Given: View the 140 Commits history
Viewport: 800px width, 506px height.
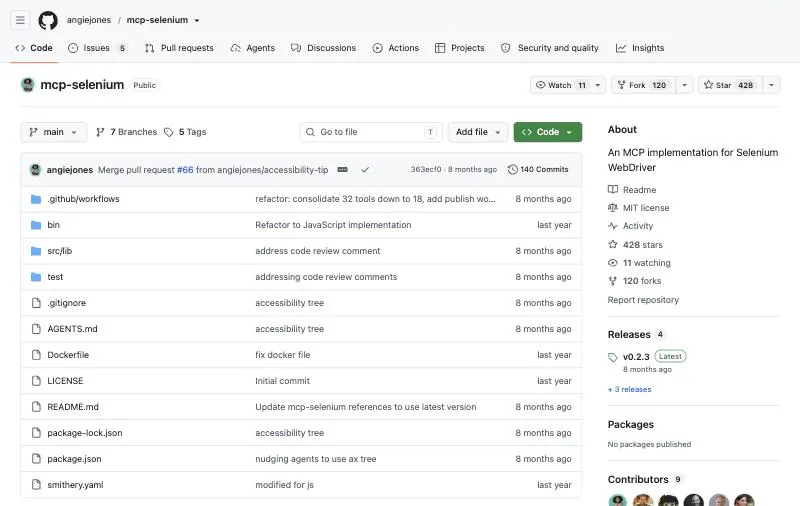Looking at the screenshot, I should (x=538, y=169).
